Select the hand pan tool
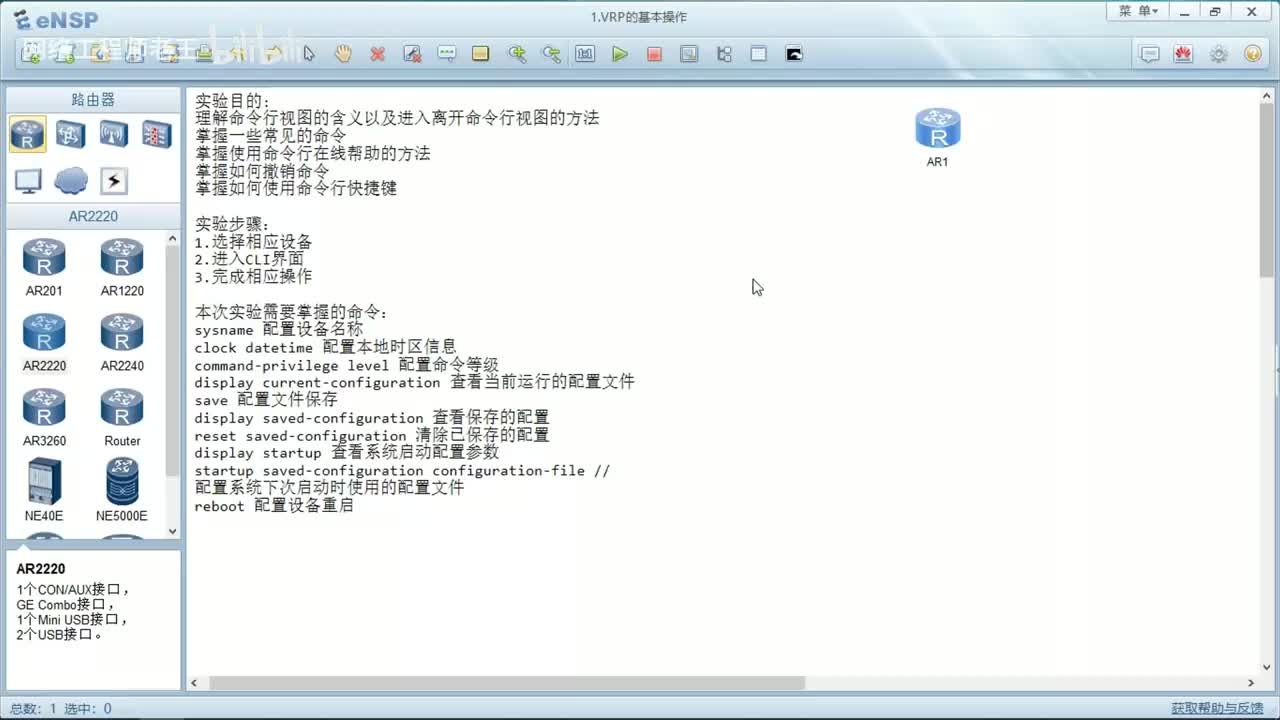The width and height of the screenshot is (1280, 720). pyautogui.click(x=343, y=54)
